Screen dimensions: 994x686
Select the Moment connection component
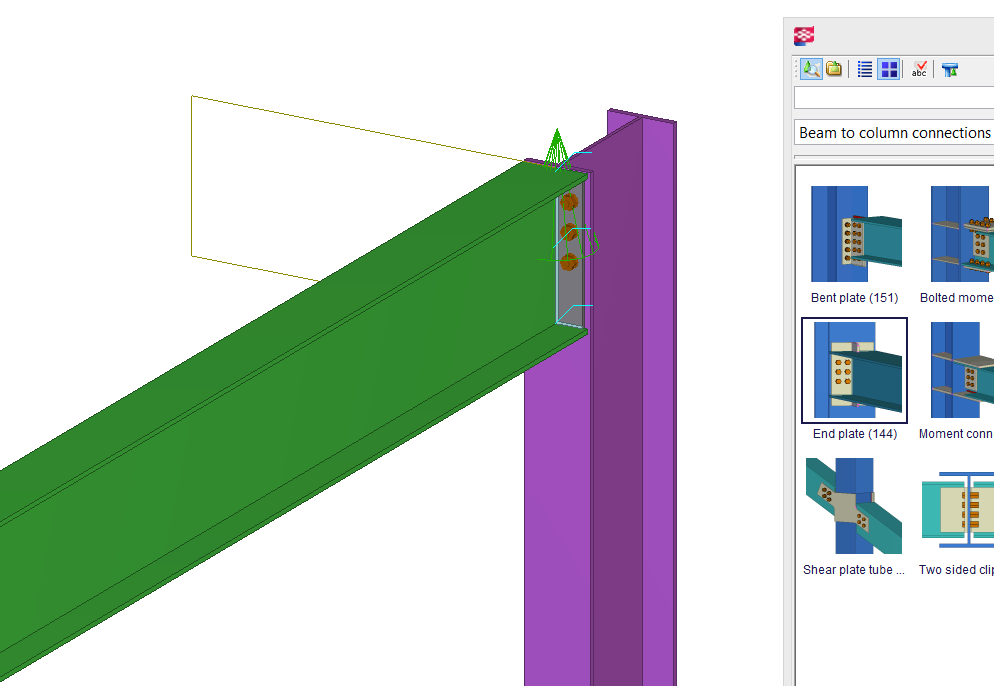click(x=958, y=370)
